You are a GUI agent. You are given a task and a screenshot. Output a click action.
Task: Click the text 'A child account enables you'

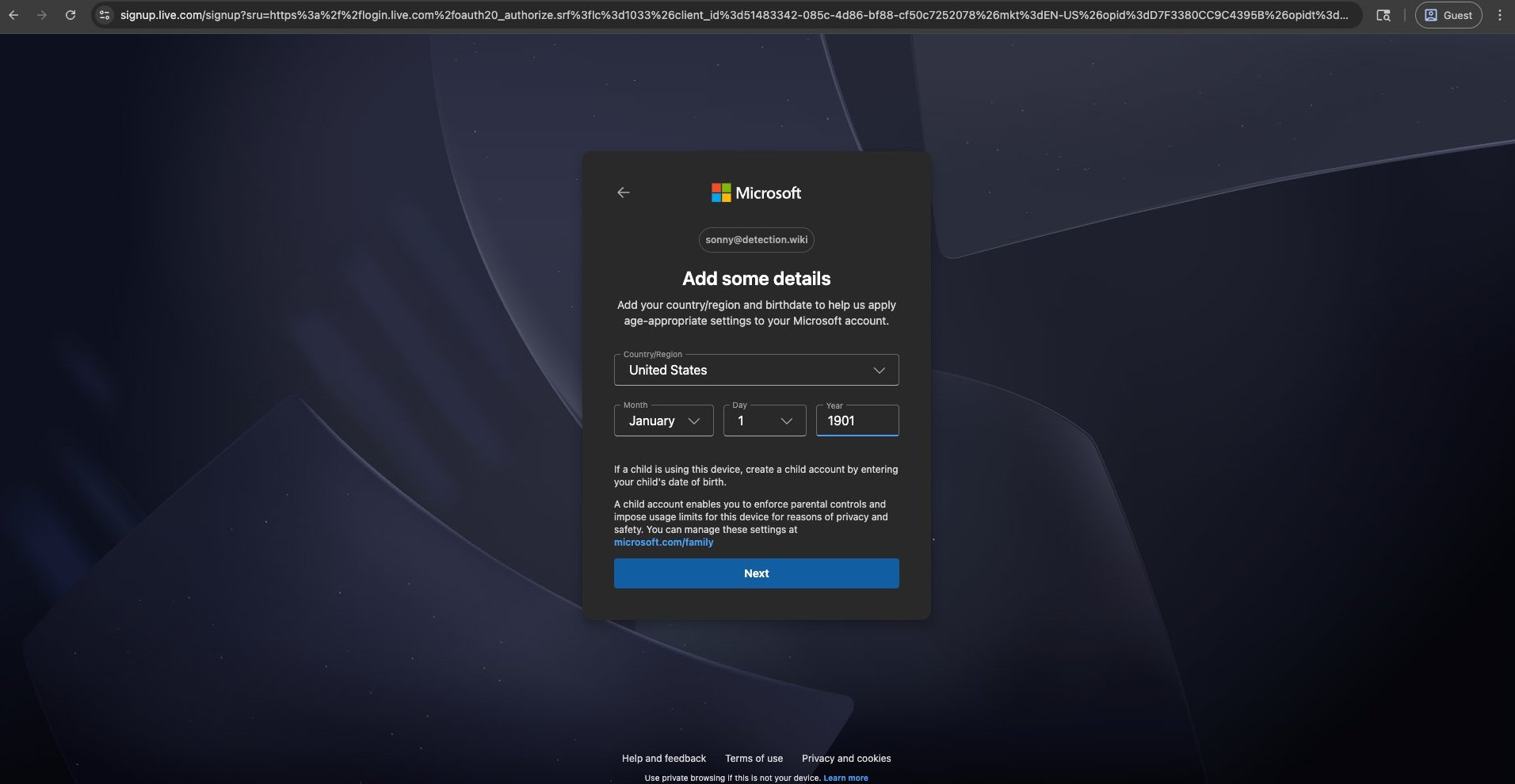point(677,504)
